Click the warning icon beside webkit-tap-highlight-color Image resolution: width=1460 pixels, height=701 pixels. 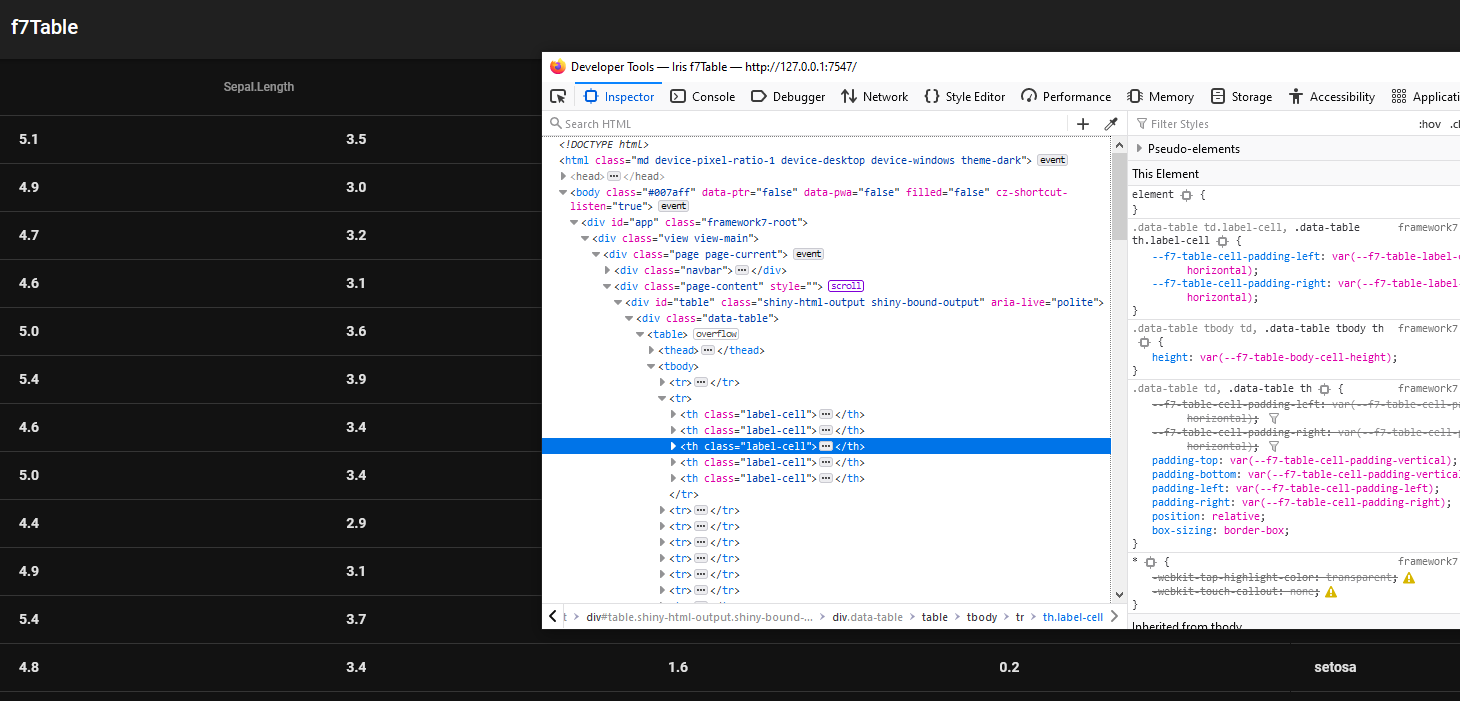point(1409,577)
